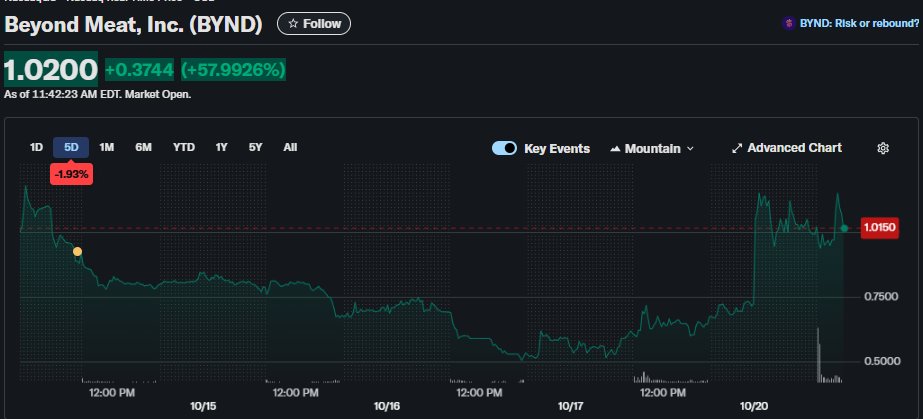Viewport: 923px width, 419px height.
Task: Expand the Mountain chart type dropdown
Action: click(x=652, y=148)
